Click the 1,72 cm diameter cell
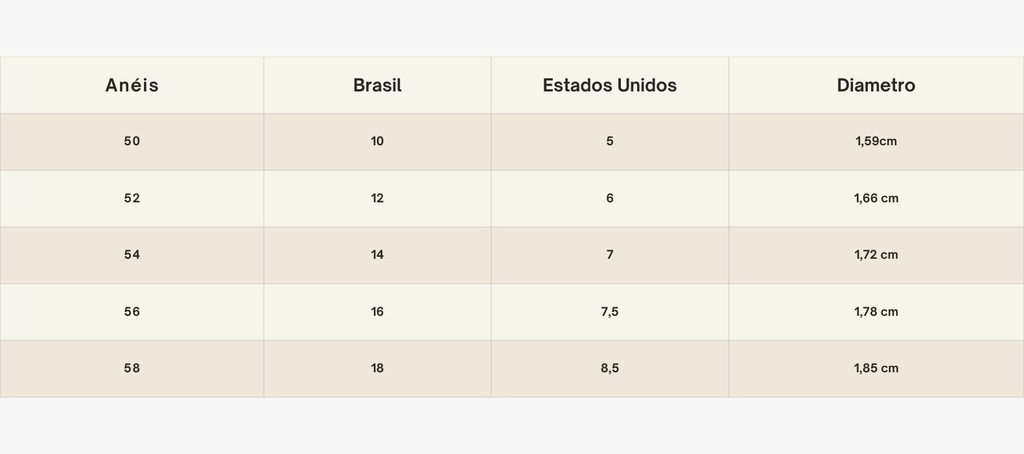Viewport: 1024px width, 454px height. click(876, 255)
